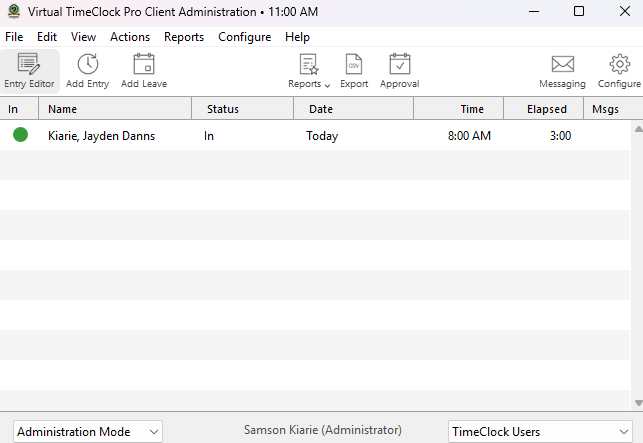Sort by the Time column header
Image resolution: width=643 pixels, height=443 pixels.
point(458,109)
